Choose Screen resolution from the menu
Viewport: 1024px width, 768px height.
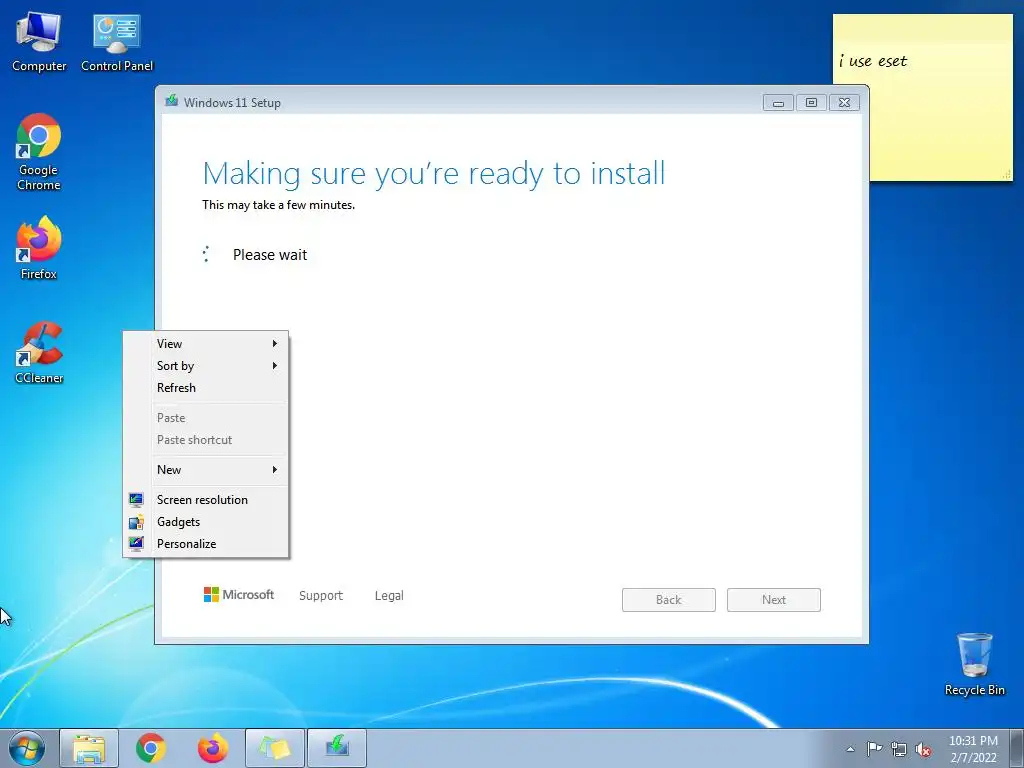206,500
